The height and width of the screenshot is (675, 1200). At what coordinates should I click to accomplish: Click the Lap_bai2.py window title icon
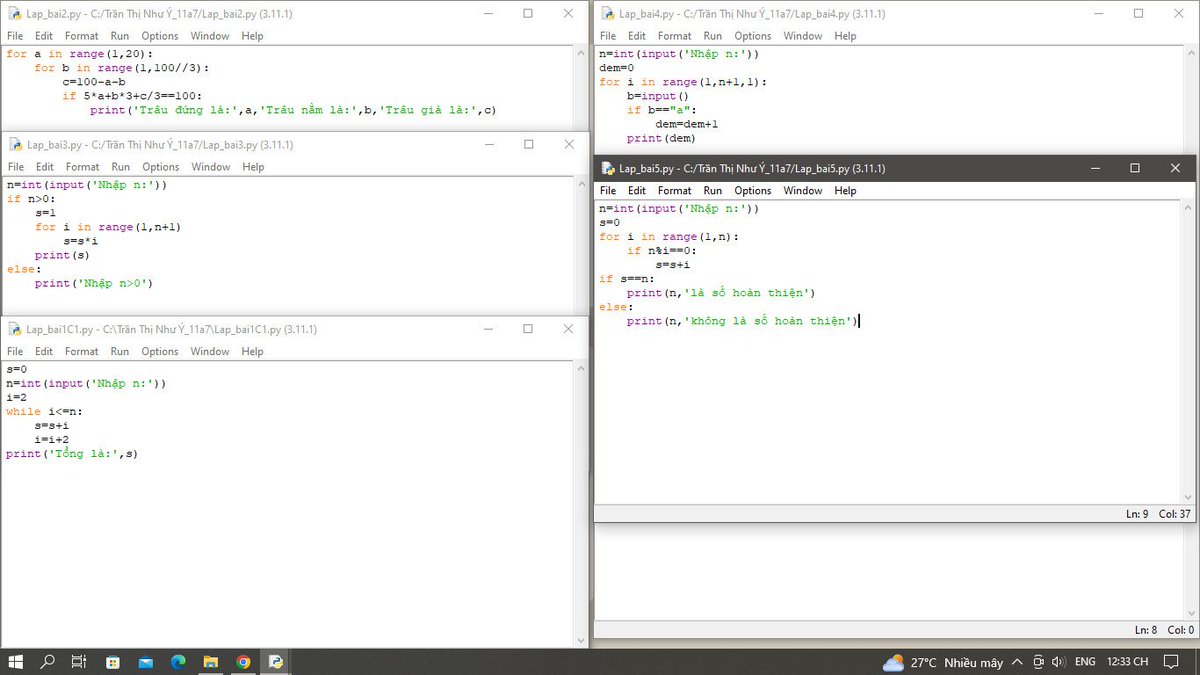[15, 14]
